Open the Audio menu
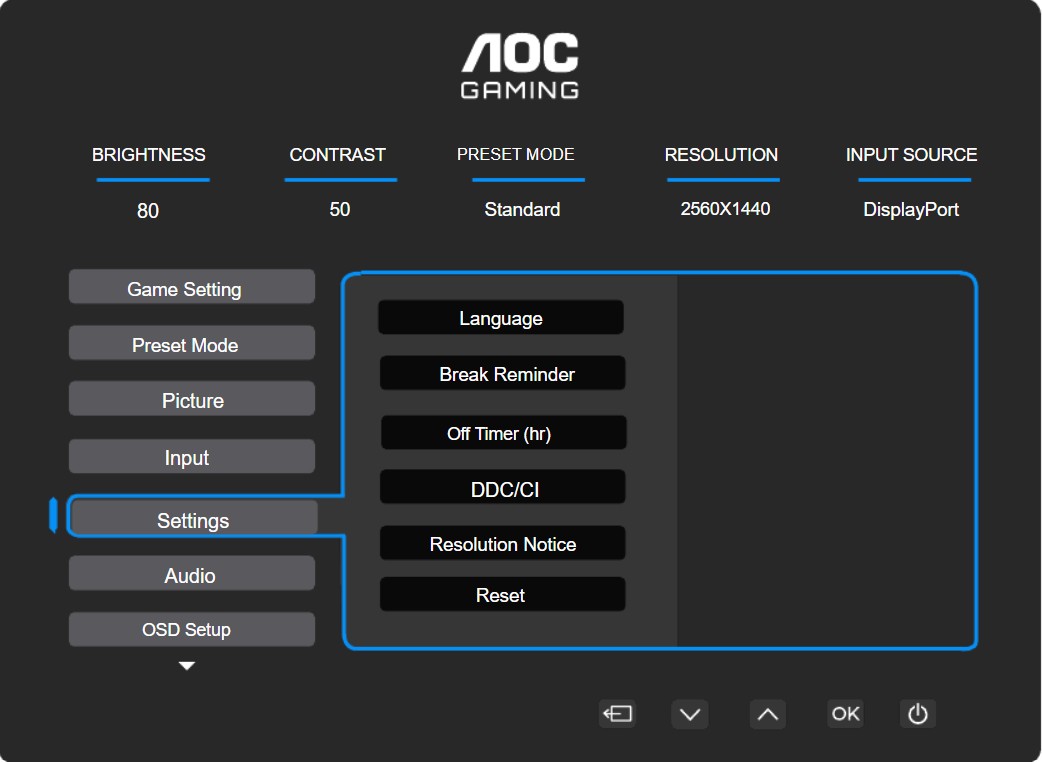The image size is (1042, 762). pos(191,575)
